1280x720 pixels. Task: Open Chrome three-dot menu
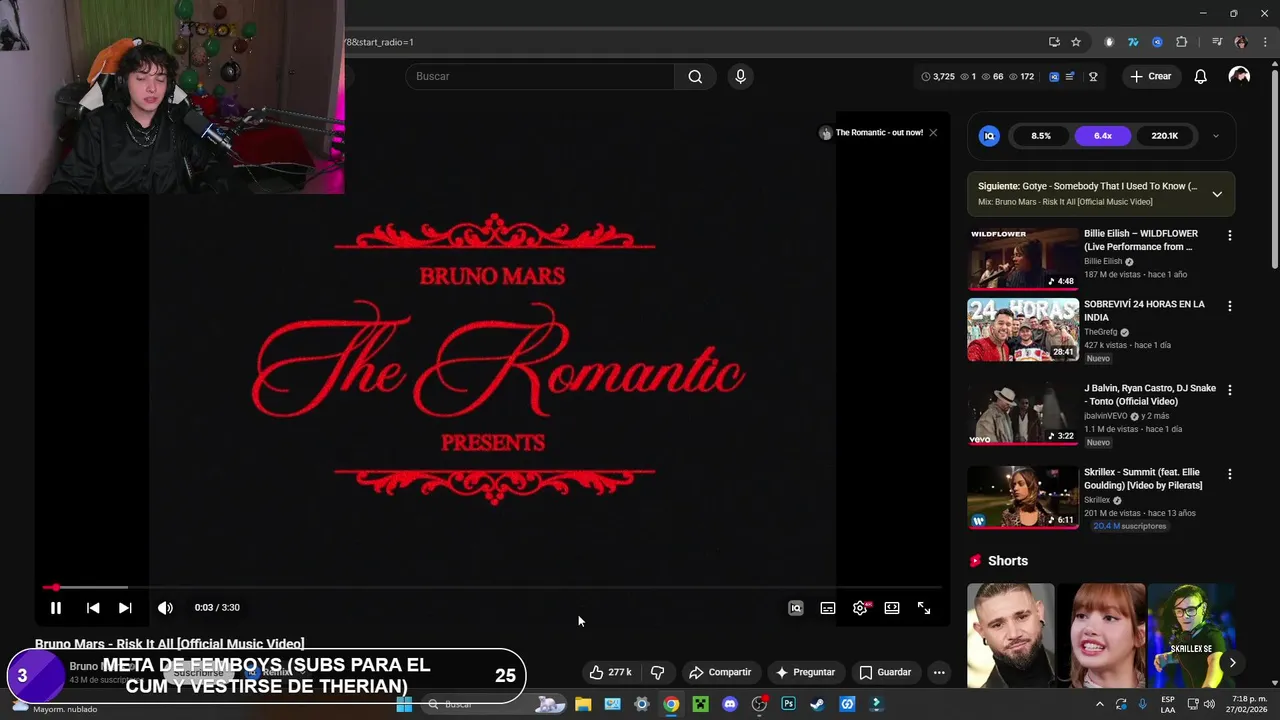click(x=1265, y=42)
